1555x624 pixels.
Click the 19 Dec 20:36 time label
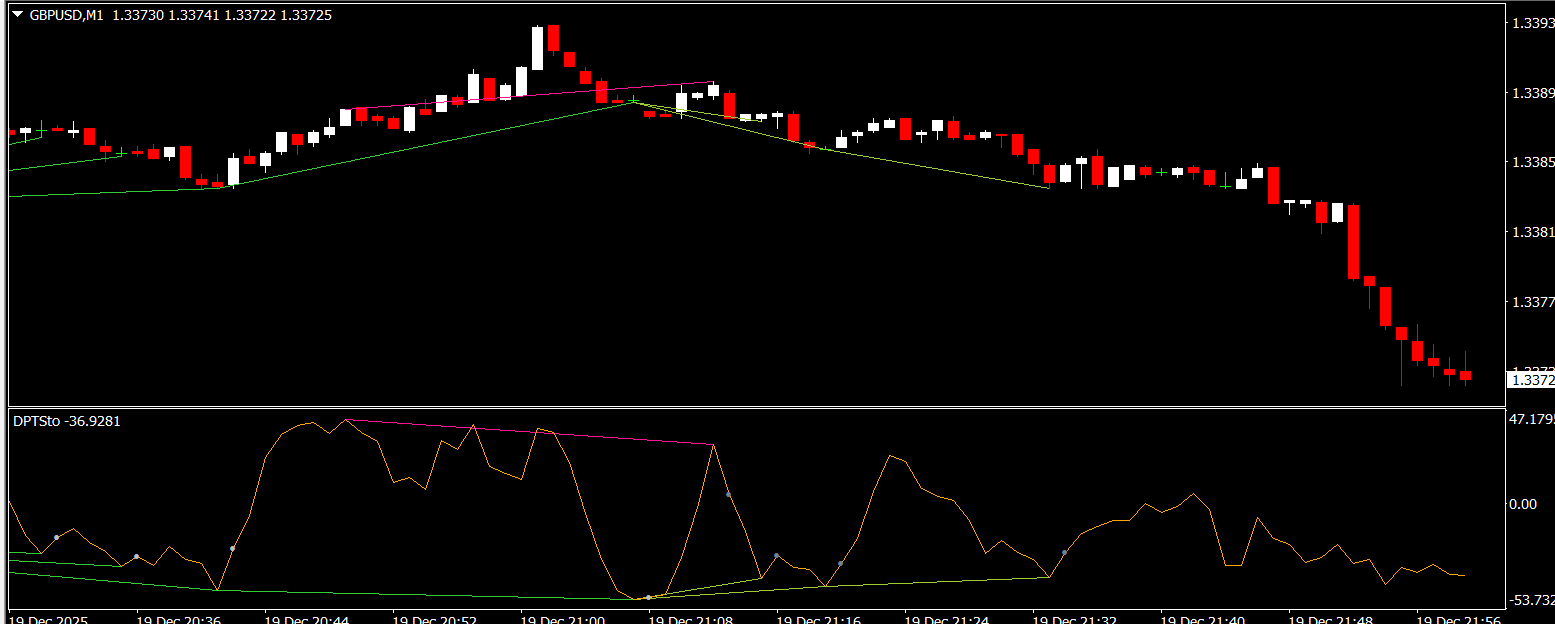click(177, 620)
